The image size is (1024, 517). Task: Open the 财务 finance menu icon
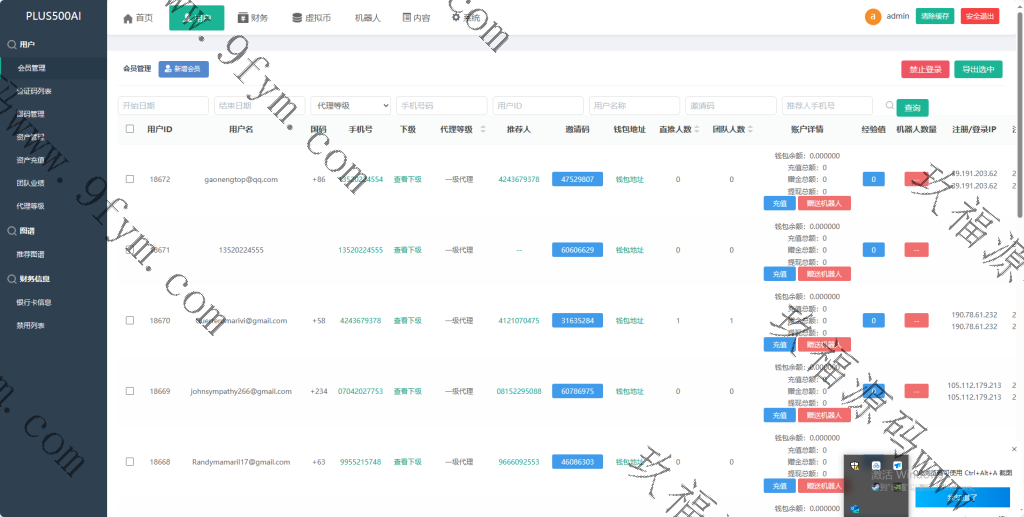[243, 18]
